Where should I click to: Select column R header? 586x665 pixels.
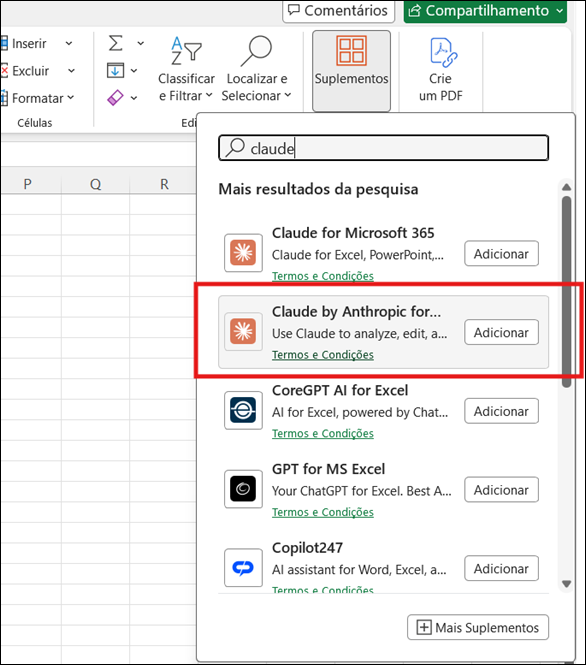164,184
